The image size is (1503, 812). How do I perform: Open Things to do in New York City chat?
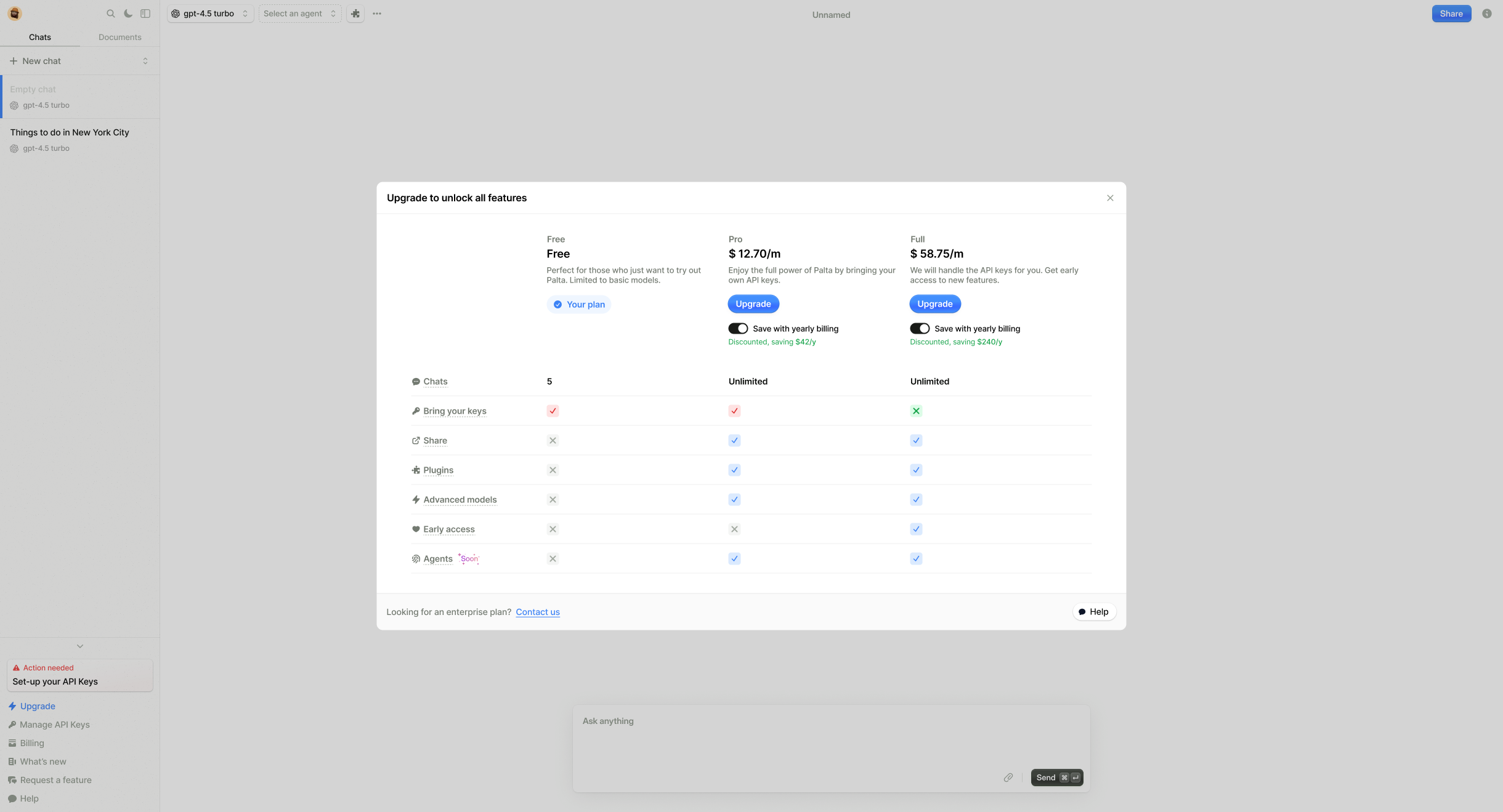[x=80, y=140]
